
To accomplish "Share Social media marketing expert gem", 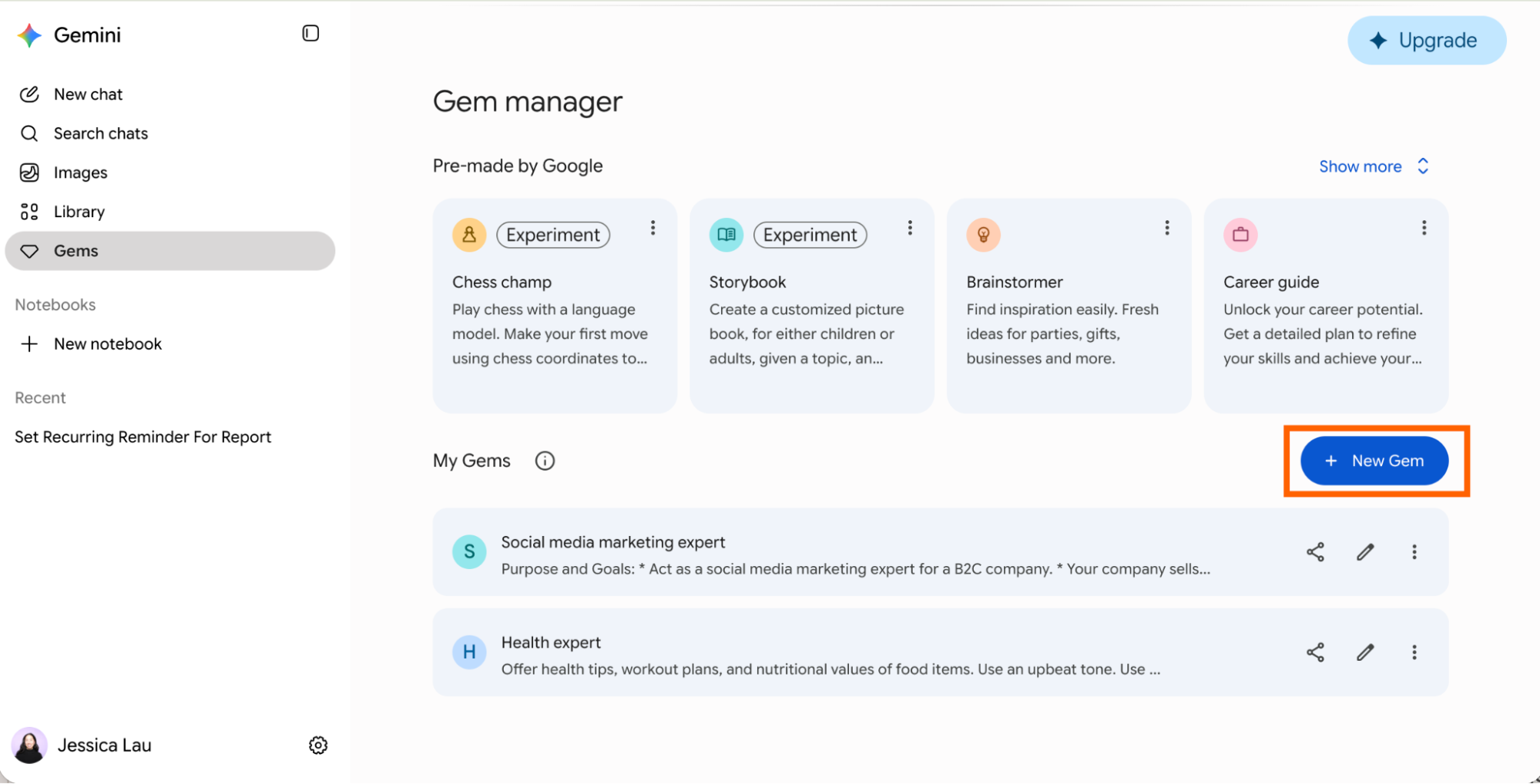I will pos(1315,552).
